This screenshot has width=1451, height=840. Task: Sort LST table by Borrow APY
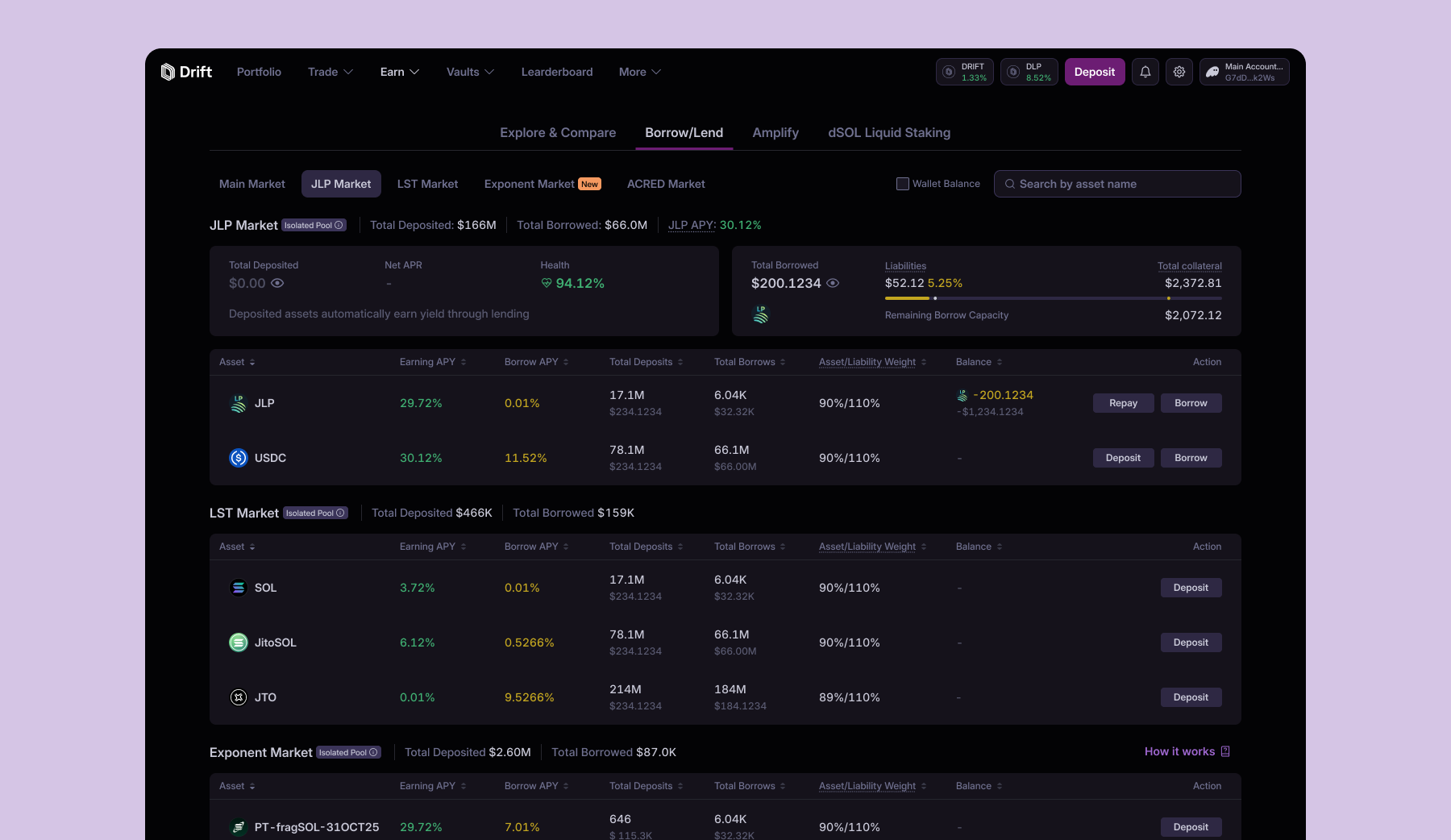pyautogui.click(x=537, y=547)
